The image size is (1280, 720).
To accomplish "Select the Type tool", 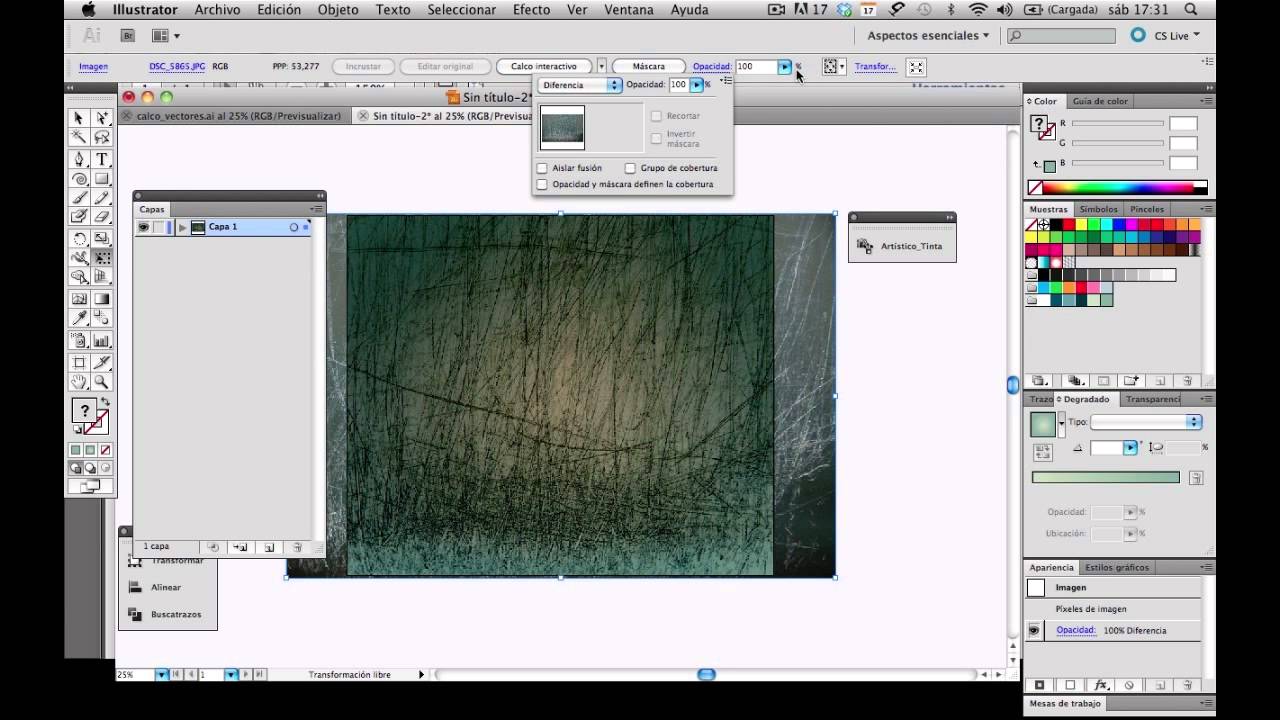I will pyautogui.click(x=101, y=159).
